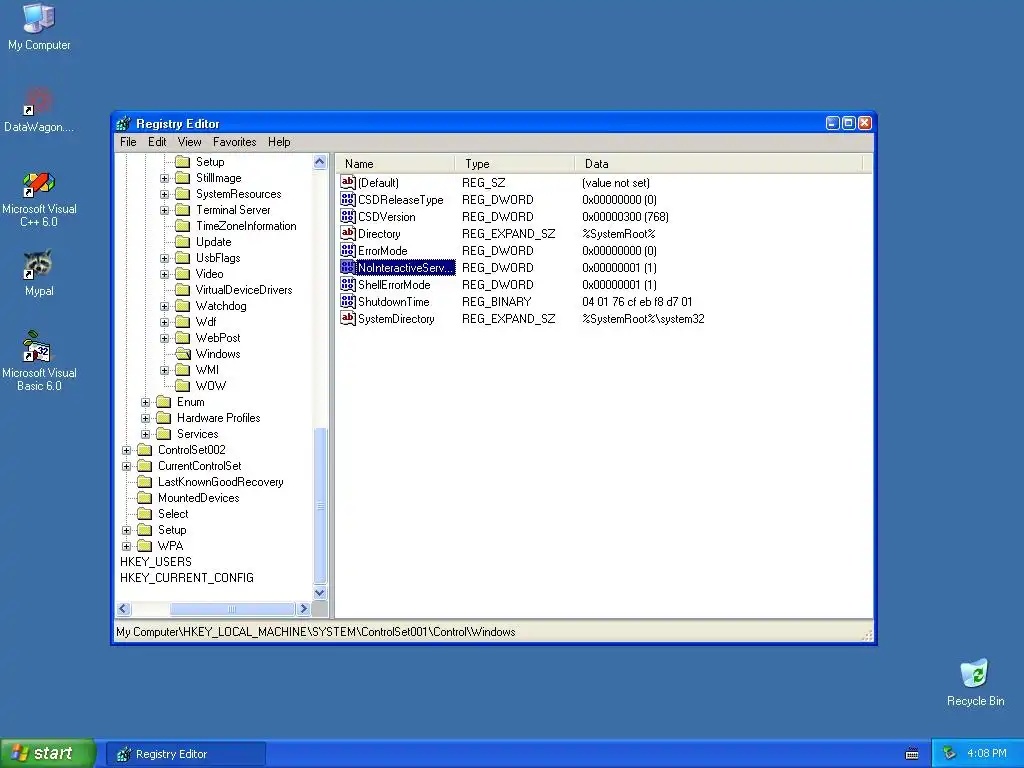Click the WOW folder icon
The height and width of the screenshot is (768, 1024).
(183, 386)
